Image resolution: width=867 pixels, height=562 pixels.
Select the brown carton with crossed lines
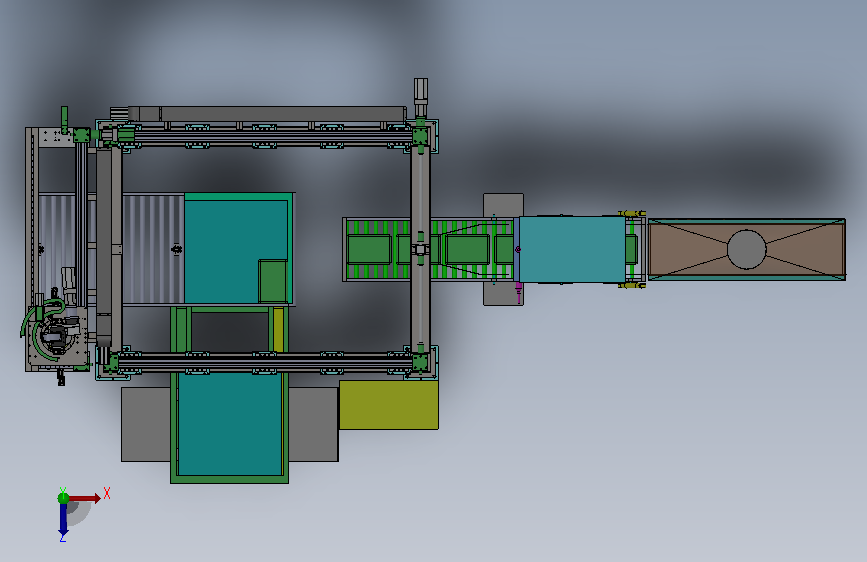pos(746,249)
